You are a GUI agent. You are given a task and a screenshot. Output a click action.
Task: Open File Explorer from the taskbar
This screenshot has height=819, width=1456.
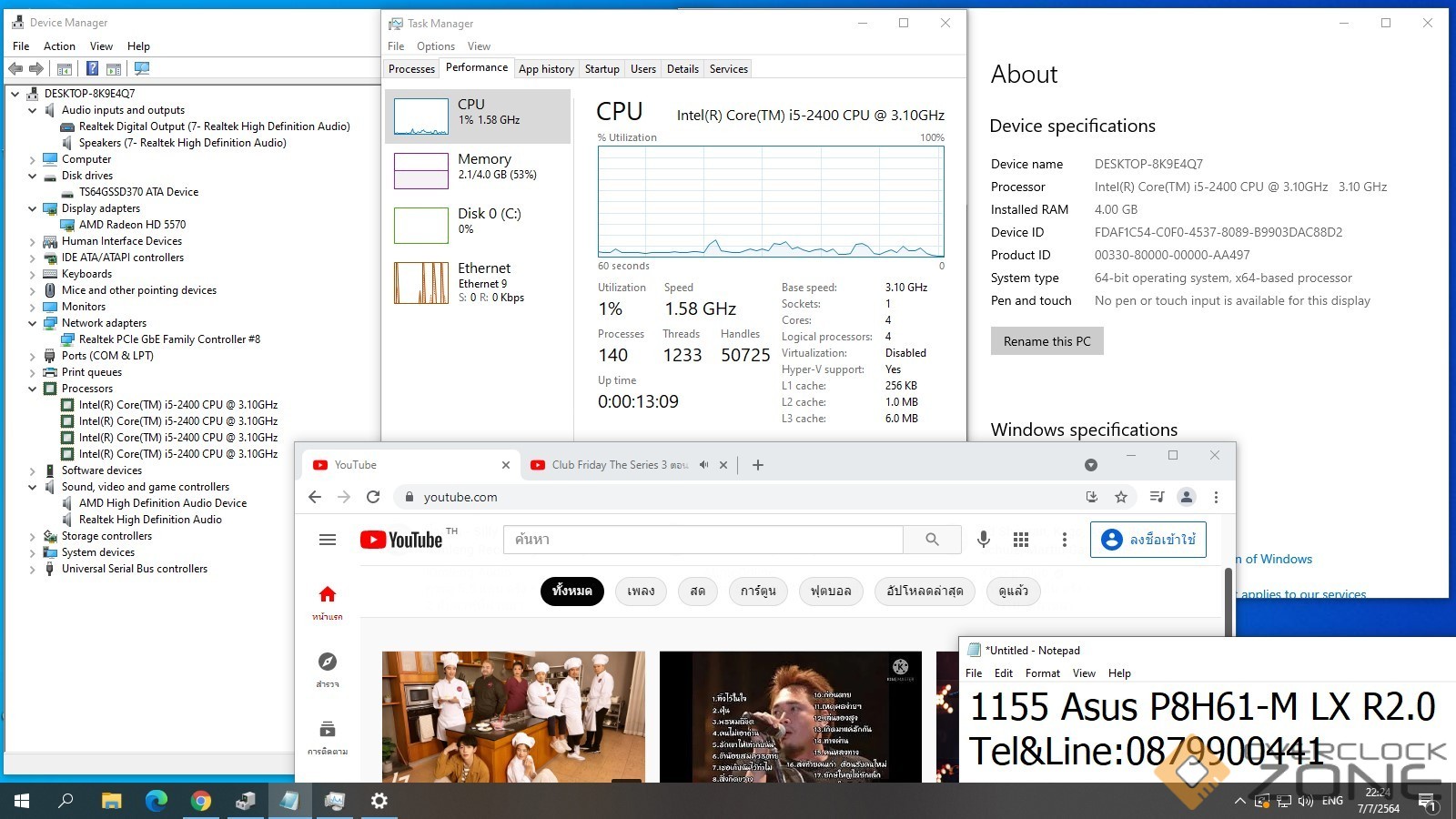(111, 801)
